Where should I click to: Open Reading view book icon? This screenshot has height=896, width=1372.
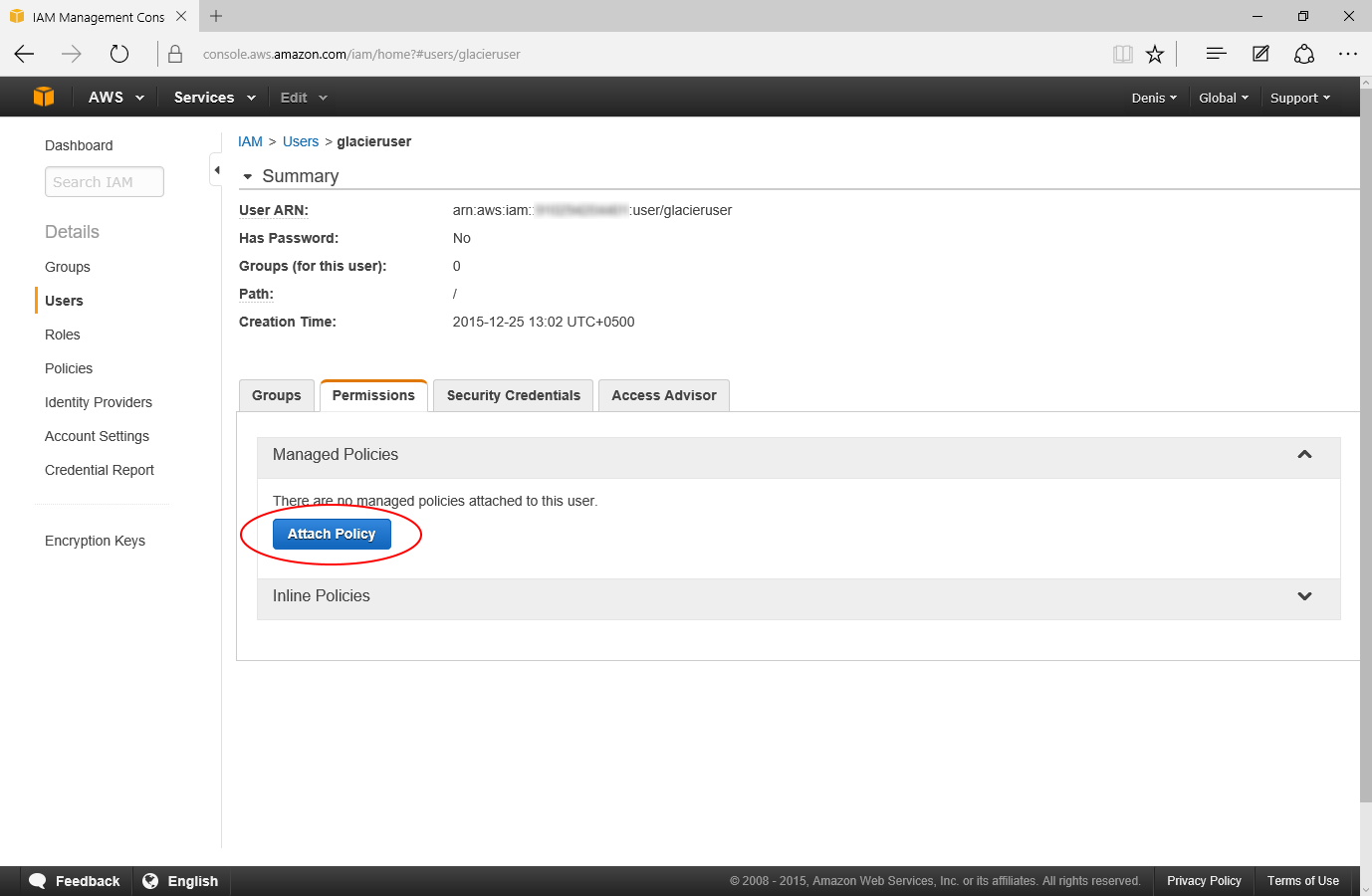(1123, 54)
